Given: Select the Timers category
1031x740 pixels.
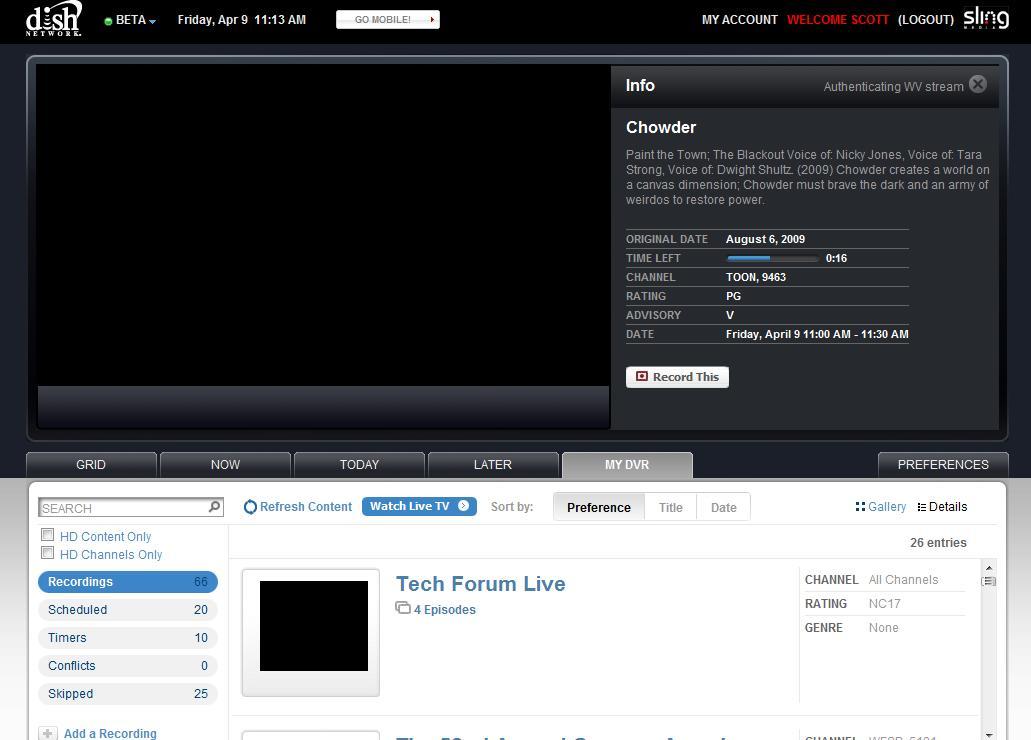Looking at the screenshot, I should 128,638.
